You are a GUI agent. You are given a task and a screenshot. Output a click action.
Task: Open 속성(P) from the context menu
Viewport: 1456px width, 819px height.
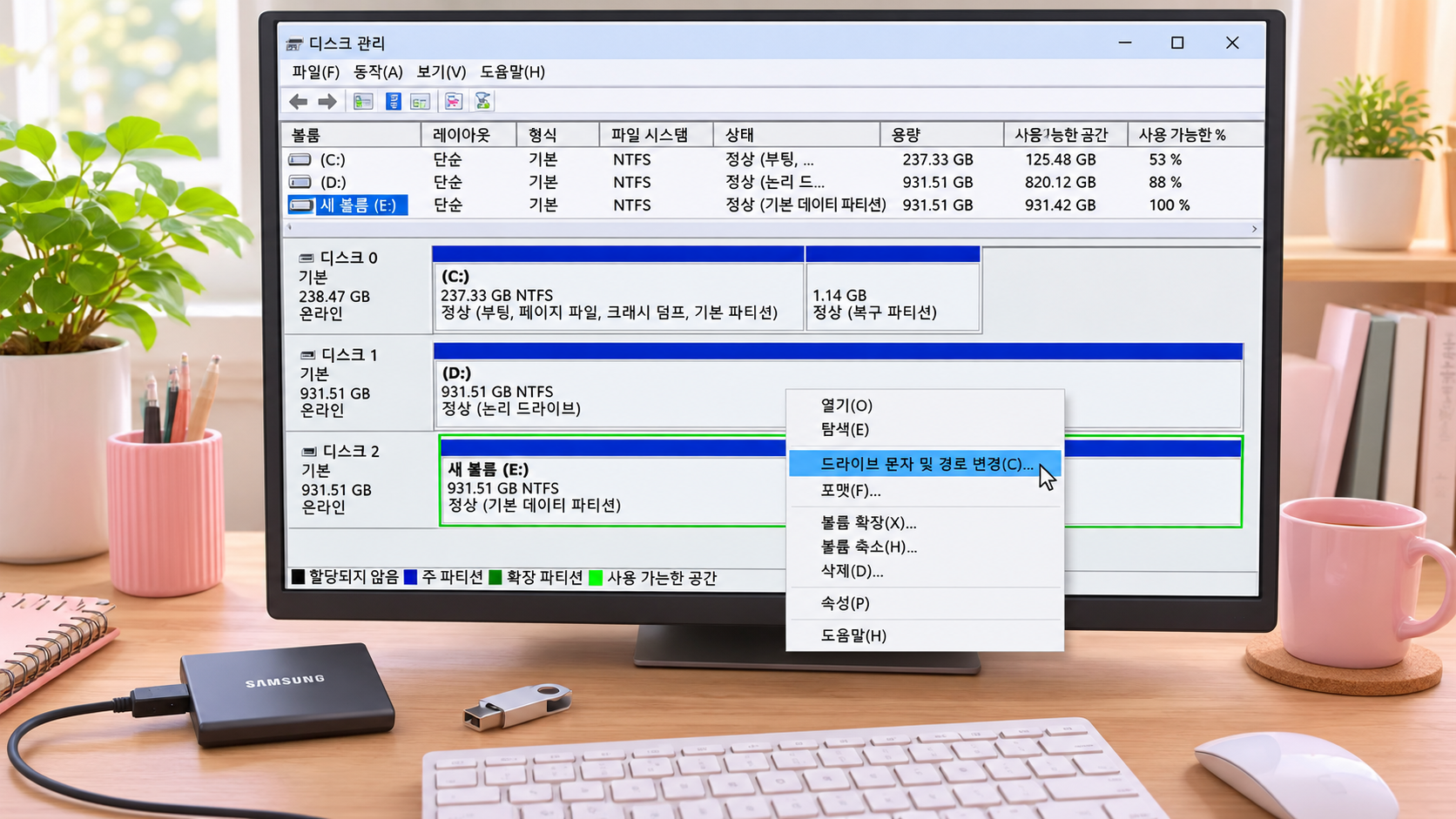coord(925,603)
